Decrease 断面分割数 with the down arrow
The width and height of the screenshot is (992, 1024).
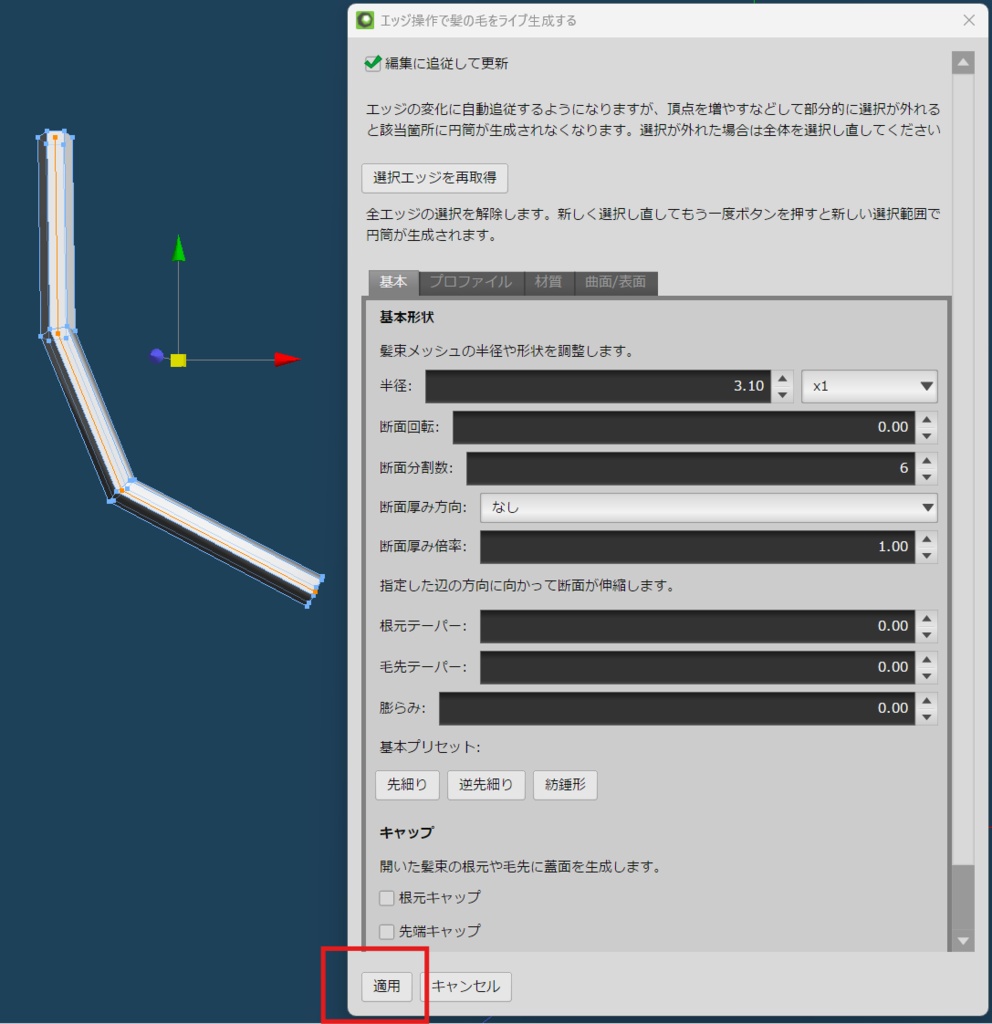tap(927, 477)
